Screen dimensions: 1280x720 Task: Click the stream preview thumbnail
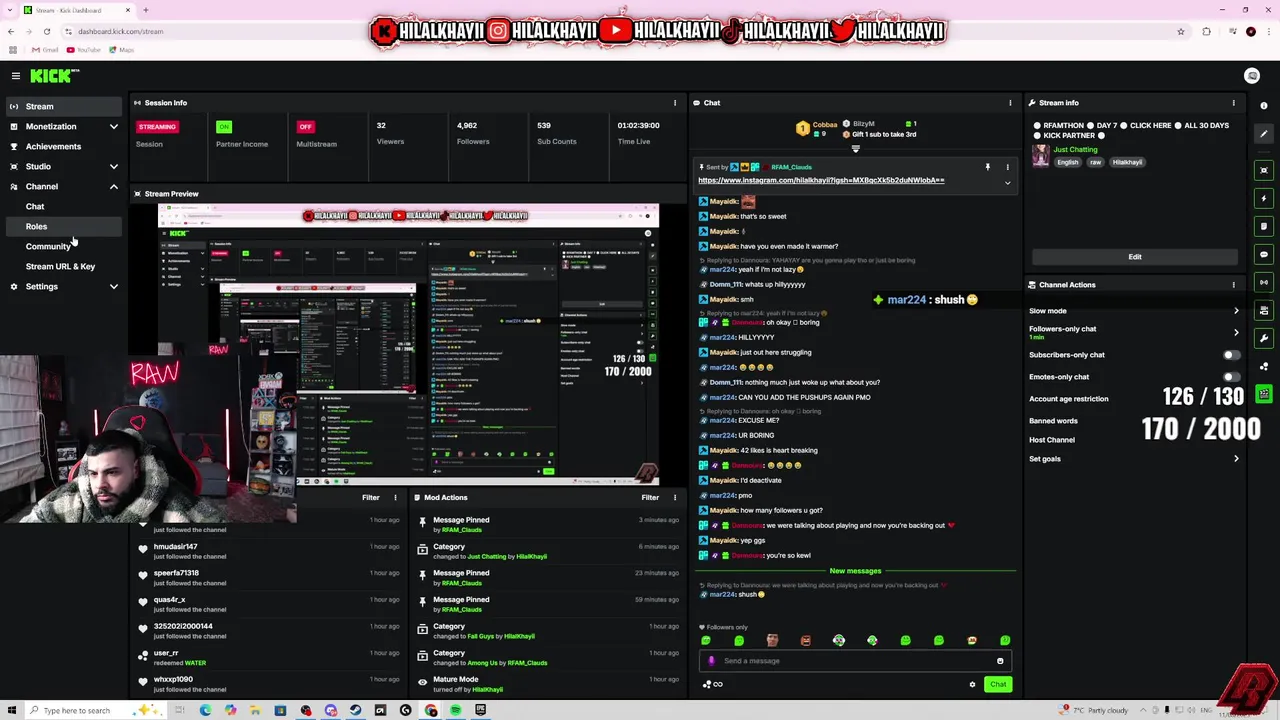(x=408, y=344)
